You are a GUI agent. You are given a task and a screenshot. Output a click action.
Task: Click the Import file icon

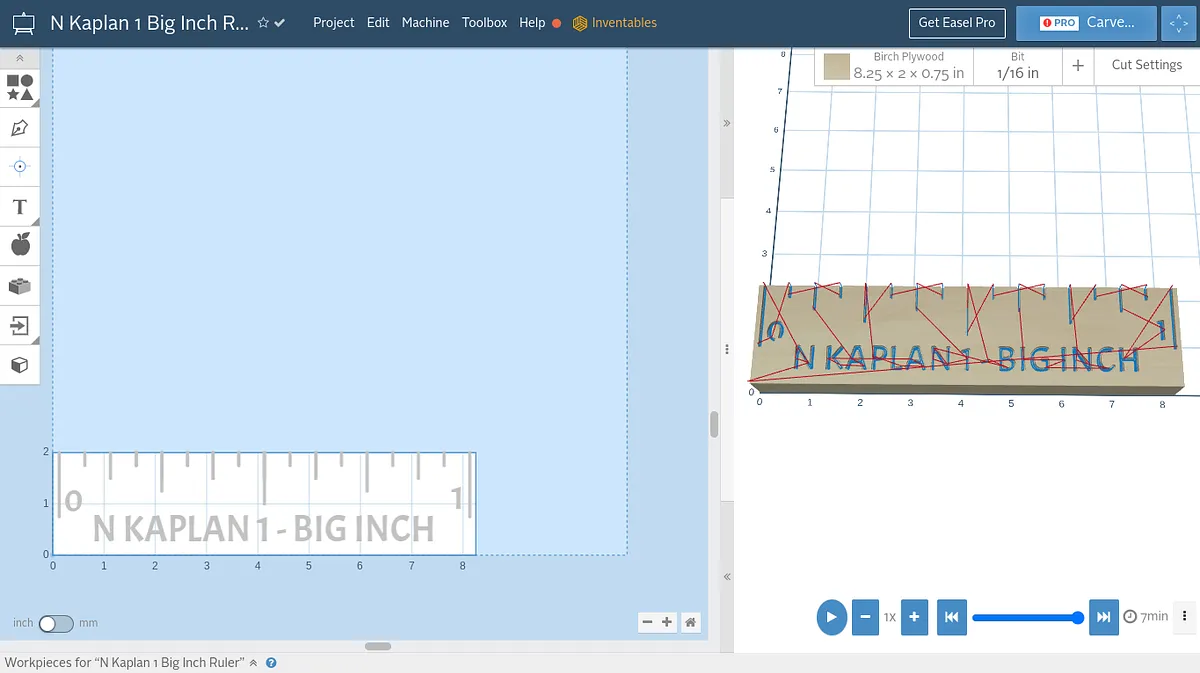(20, 325)
